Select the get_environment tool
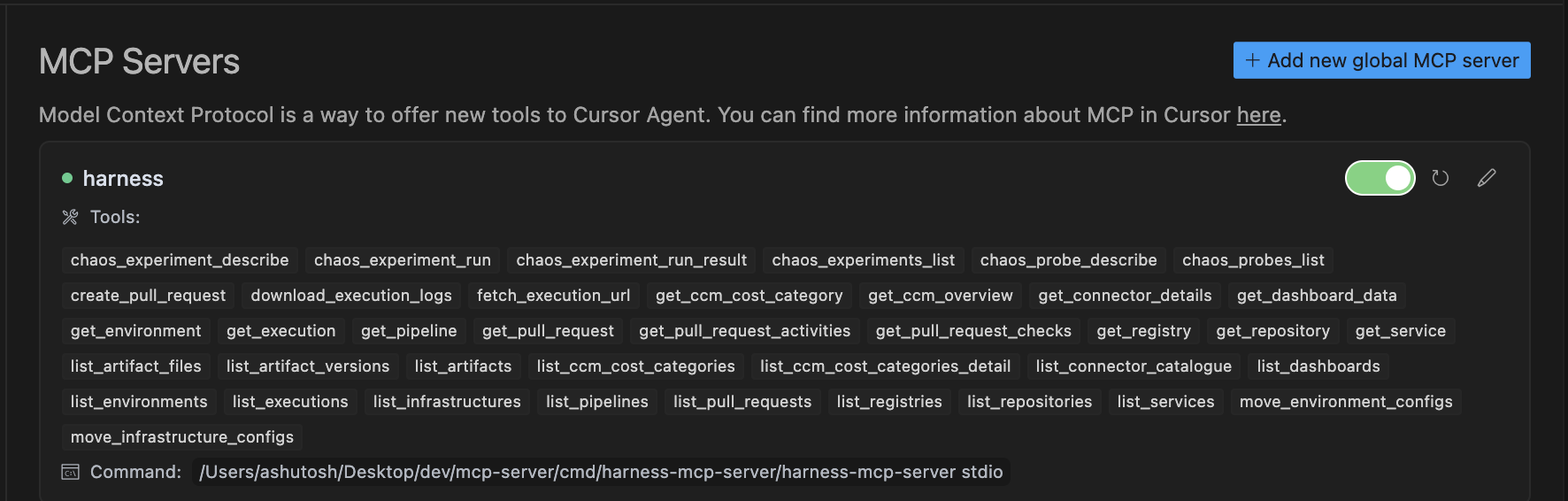Viewport: 1568px width, 501px height. click(x=136, y=331)
